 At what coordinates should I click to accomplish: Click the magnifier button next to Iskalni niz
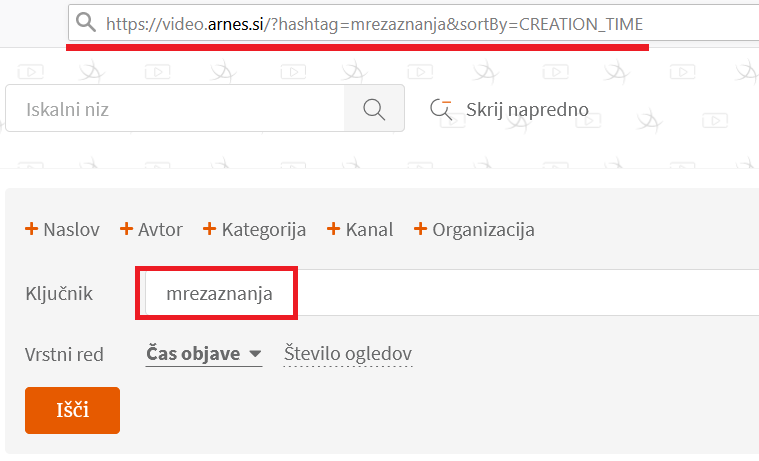(x=374, y=108)
